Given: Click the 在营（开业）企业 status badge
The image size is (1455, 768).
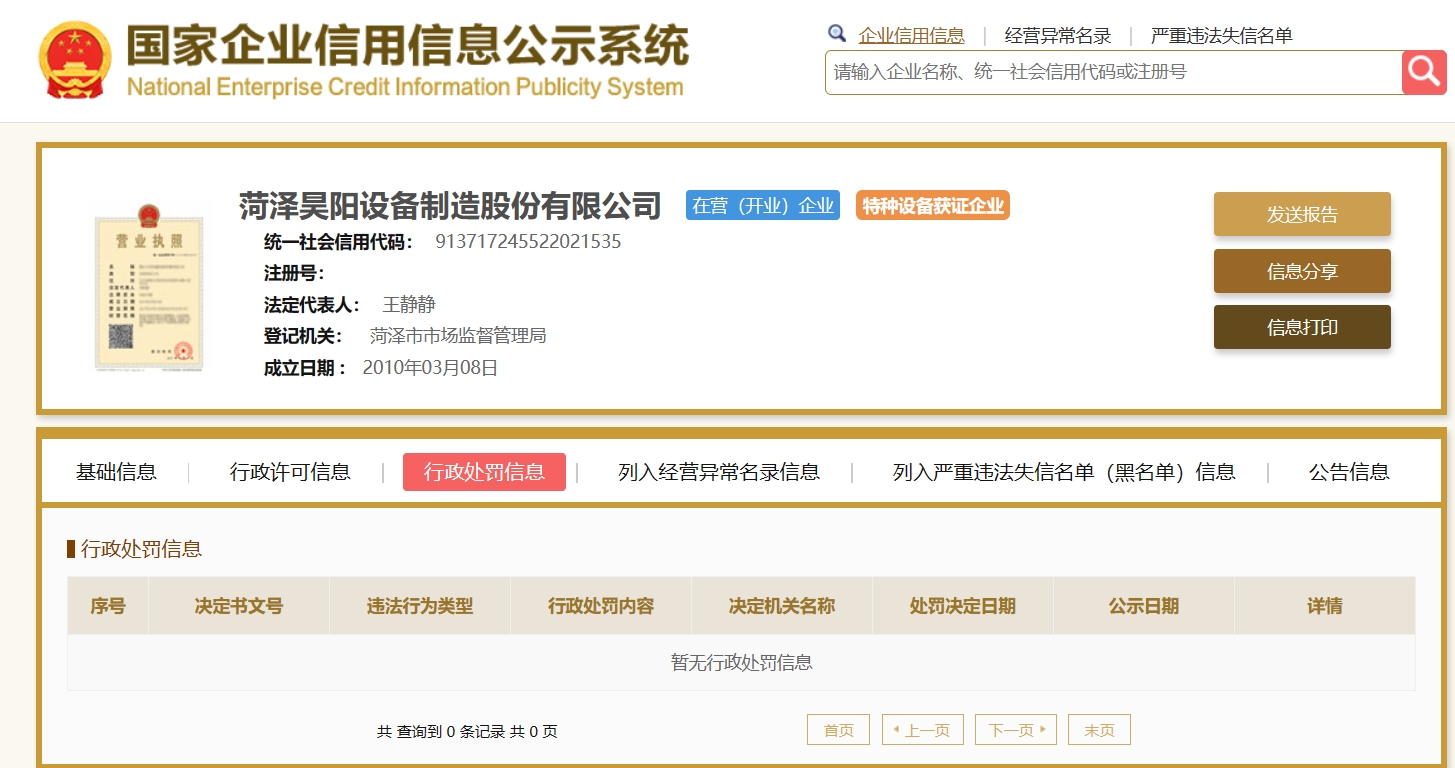Looking at the screenshot, I should pyautogui.click(x=763, y=205).
